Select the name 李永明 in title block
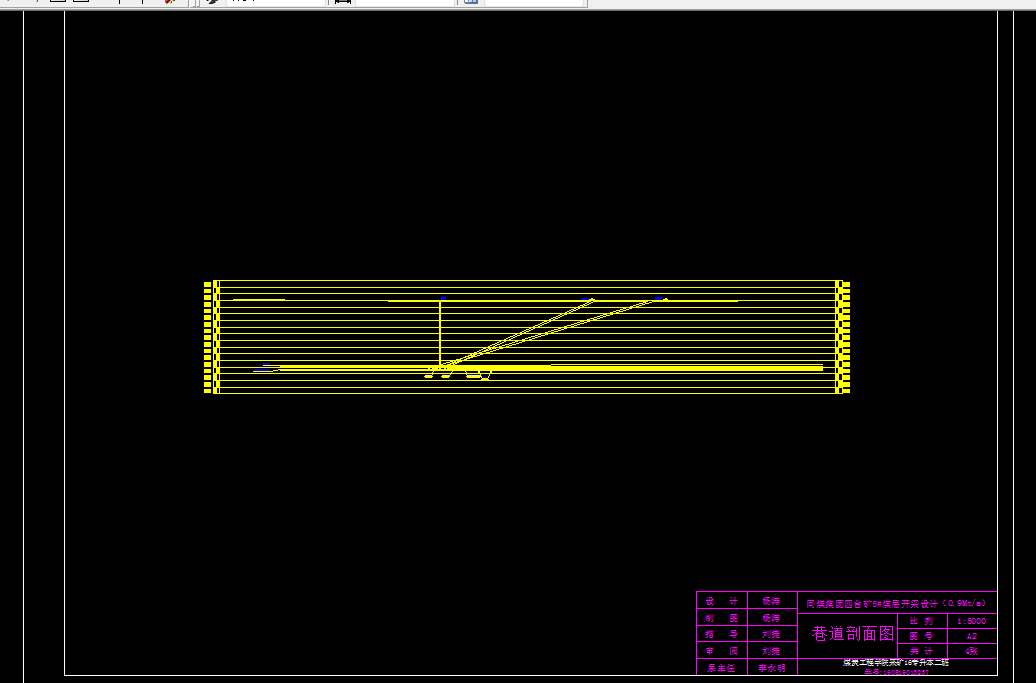This screenshot has width=1036, height=683. point(772,667)
